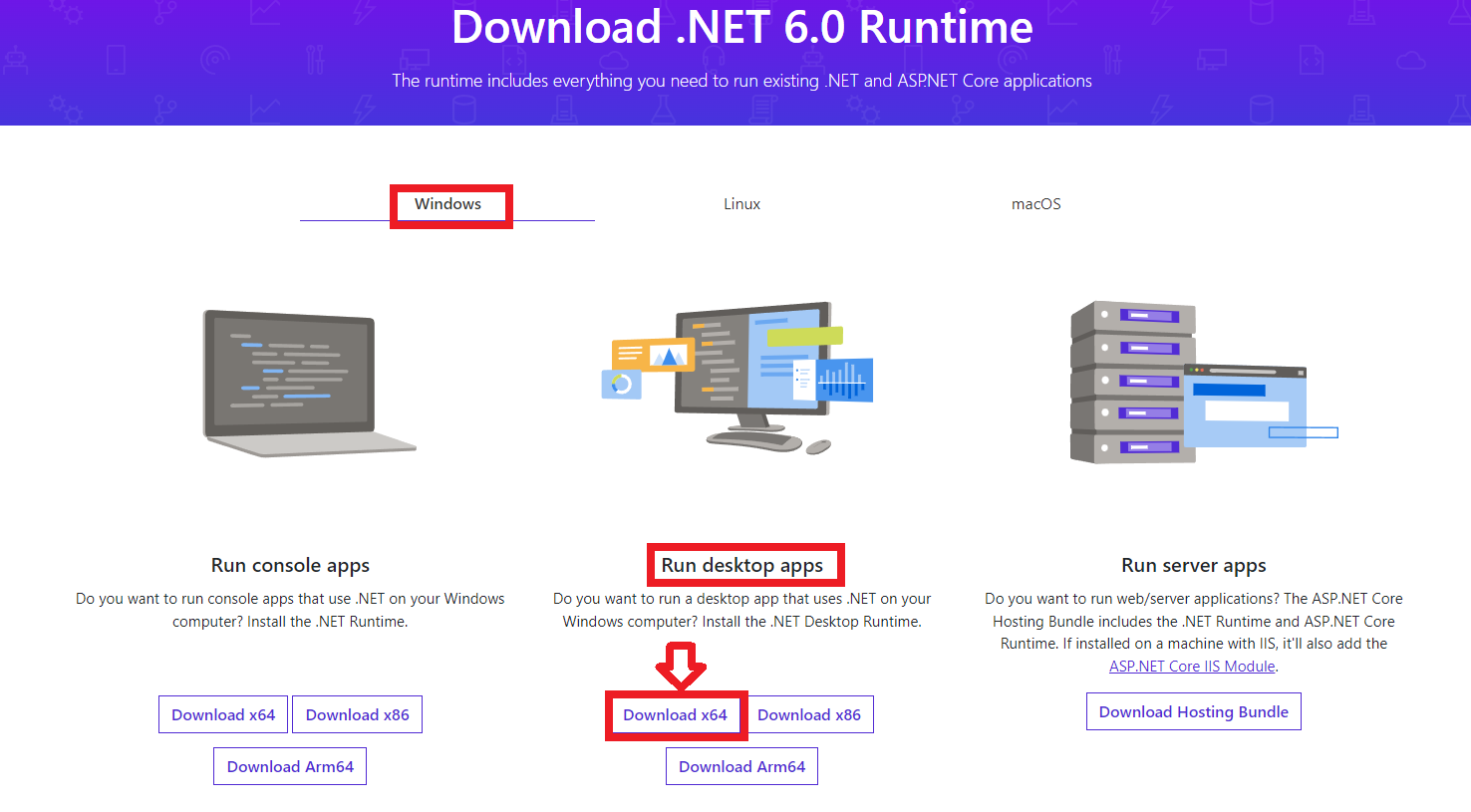Click the 'Run server apps' heading
The image size is (1471, 812).
tap(1194, 565)
